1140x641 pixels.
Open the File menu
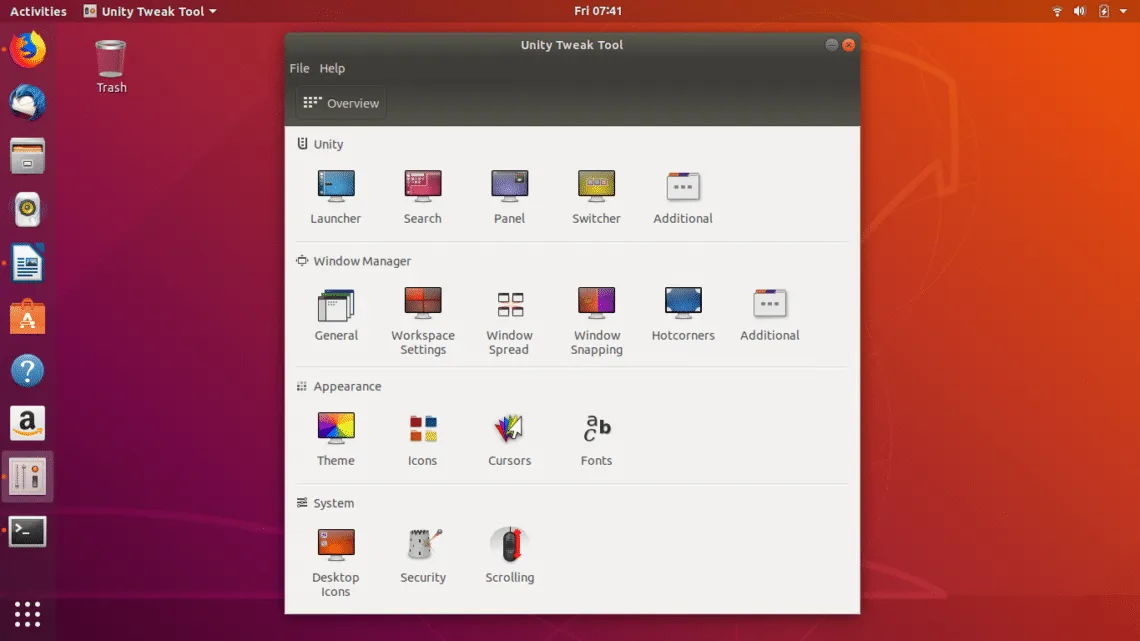click(x=299, y=68)
